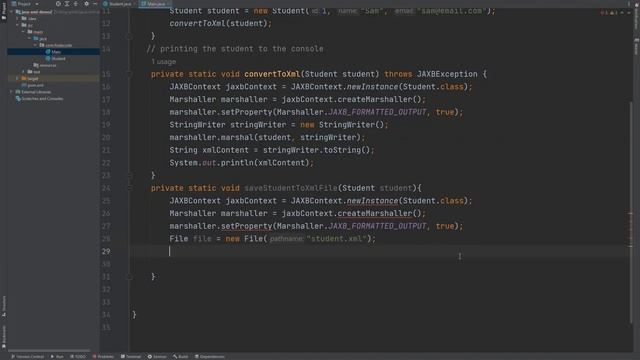Click underlined setProperty on line 27
640x360 pixels.
pyautogui.click(x=246, y=226)
